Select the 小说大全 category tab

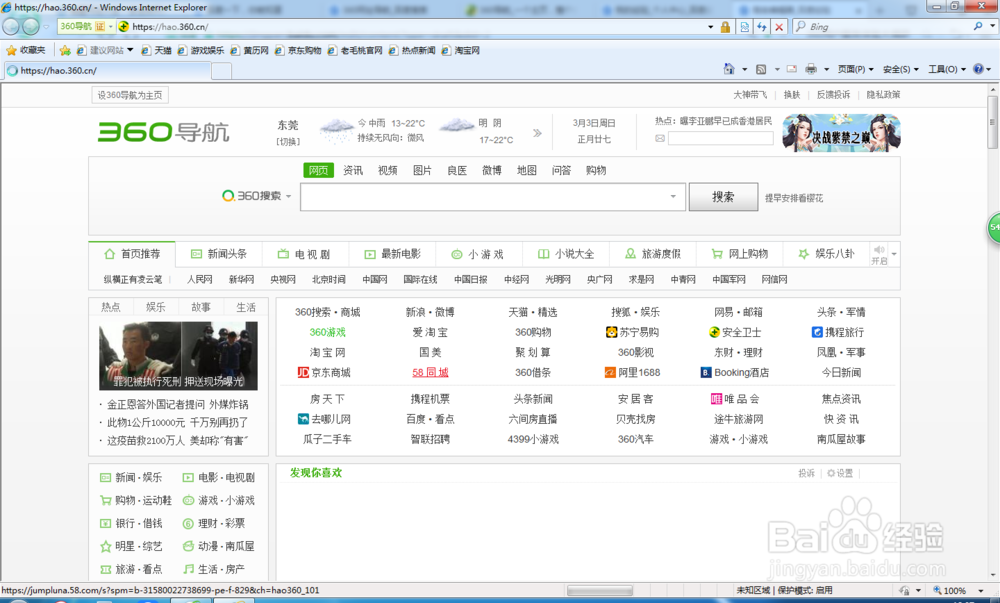tap(565, 253)
